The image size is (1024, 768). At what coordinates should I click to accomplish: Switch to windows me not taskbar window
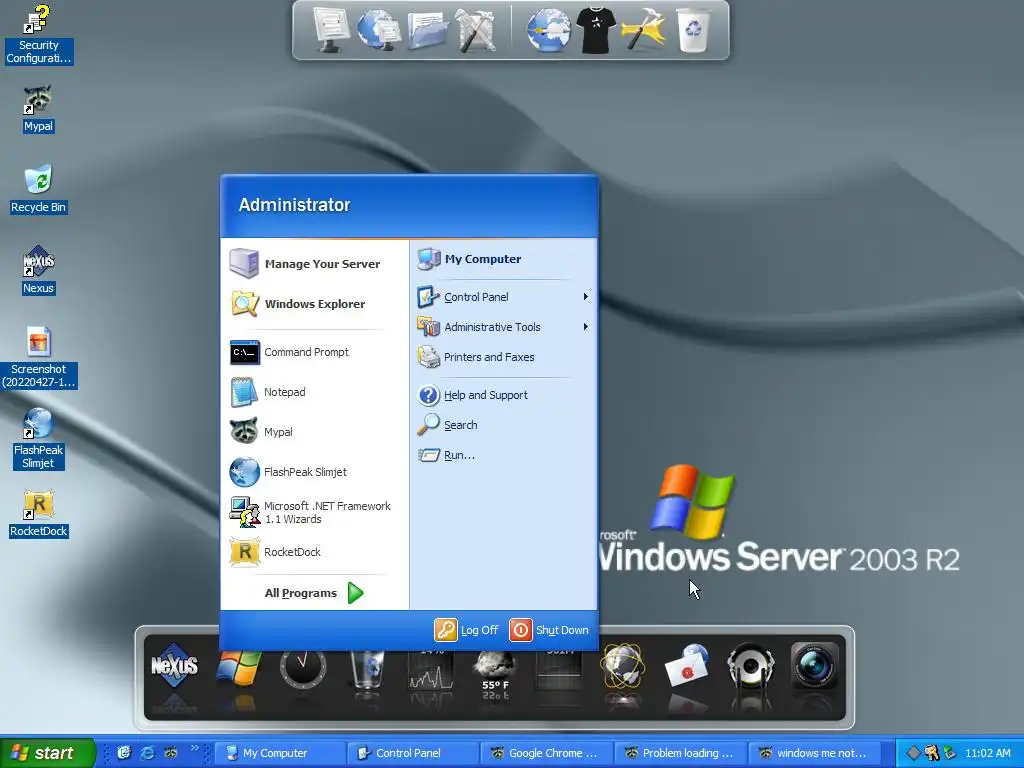click(x=814, y=753)
